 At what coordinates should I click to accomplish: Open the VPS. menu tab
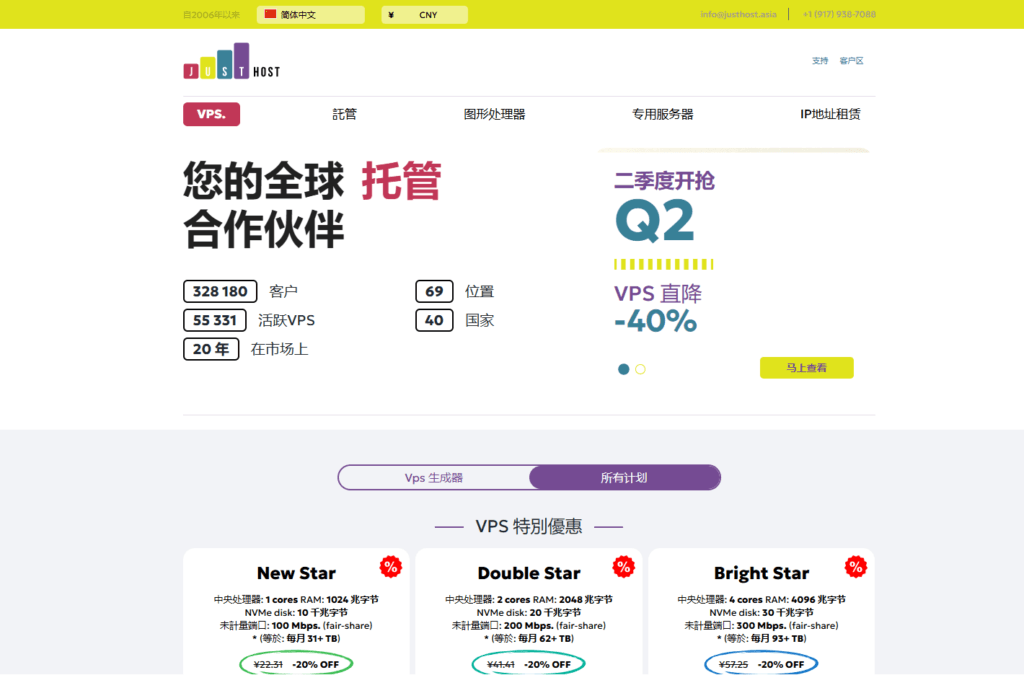(x=211, y=114)
